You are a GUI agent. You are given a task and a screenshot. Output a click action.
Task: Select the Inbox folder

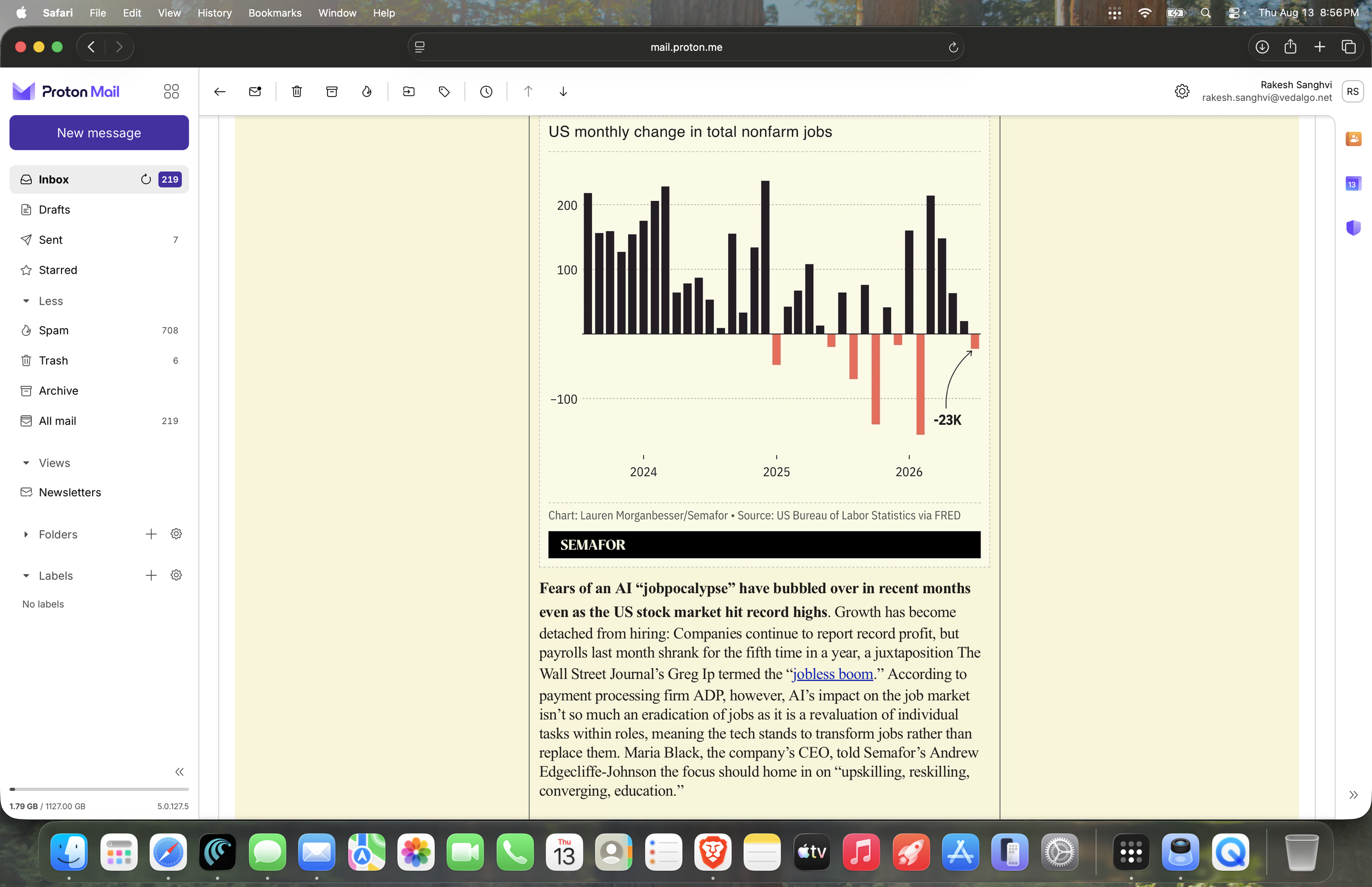point(99,179)
